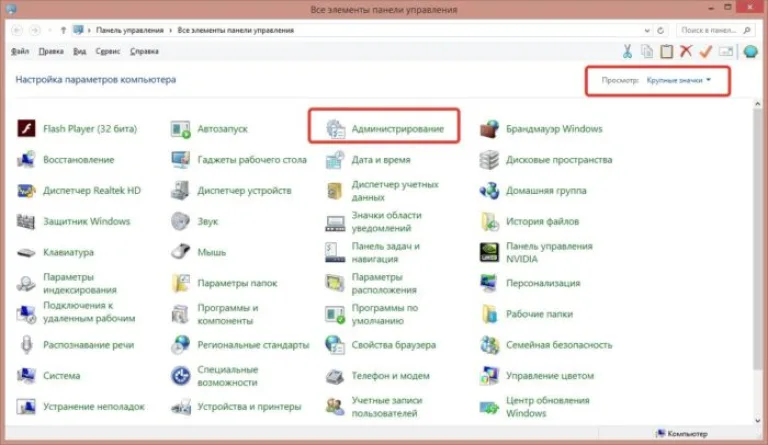Open the Учетные записи пользователей link
This screenshot has width=768, height=445.
pyautogui.click(x=387, y=407)
